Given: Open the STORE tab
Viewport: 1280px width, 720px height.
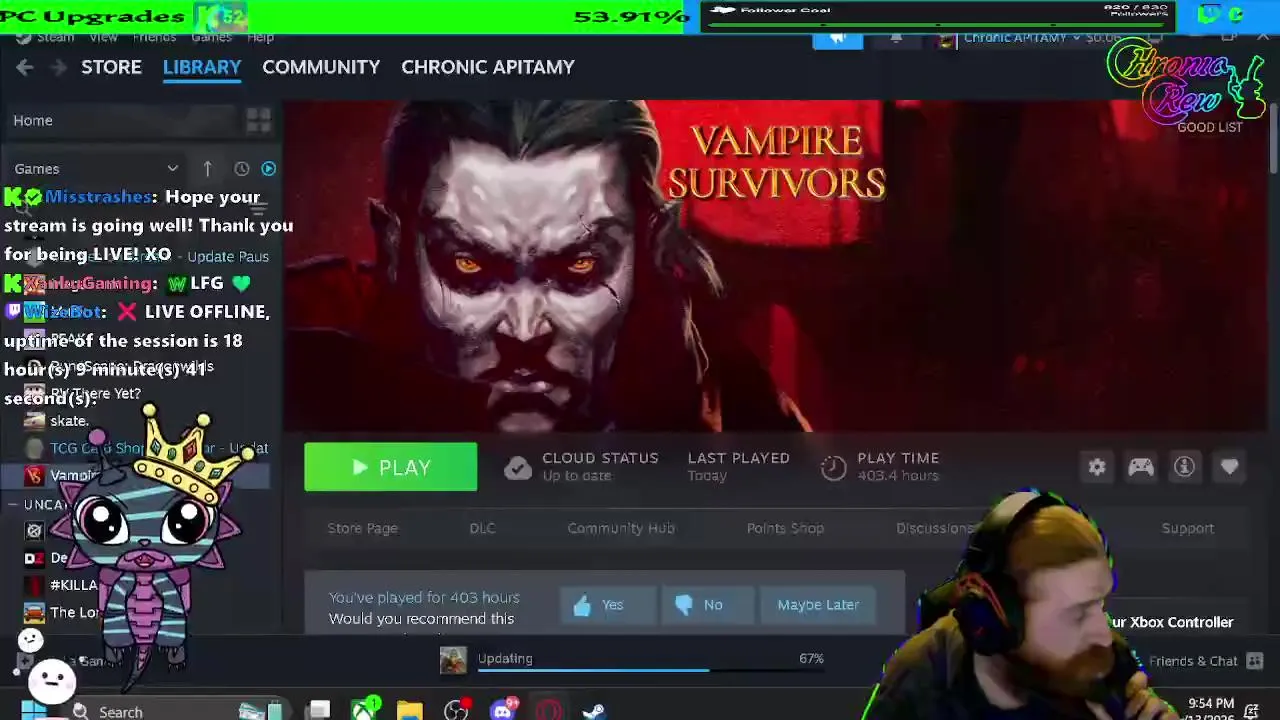Looking at the screenshot, I should (111, 67).
